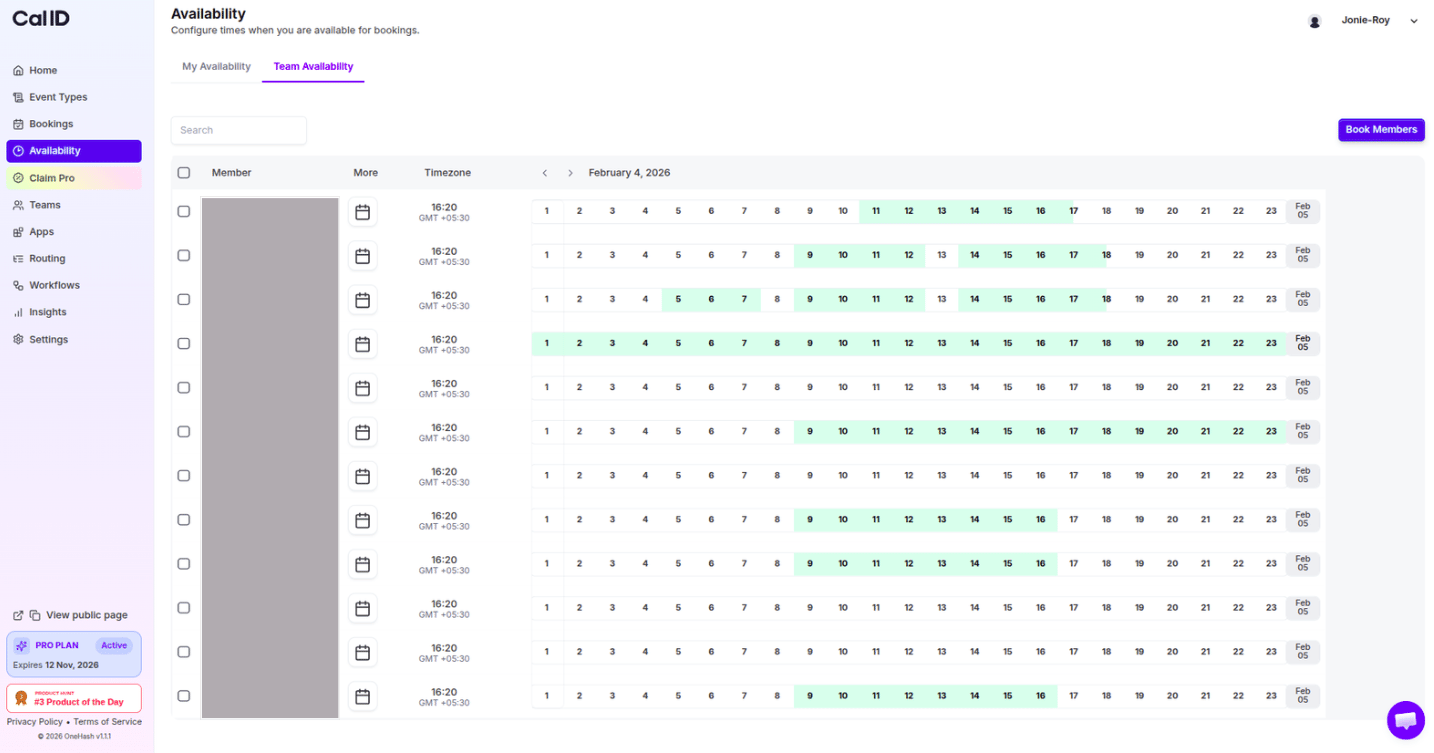Open calendar icon in the last member row
This screenshot has height=753, width=1434.
pos(362,696)
